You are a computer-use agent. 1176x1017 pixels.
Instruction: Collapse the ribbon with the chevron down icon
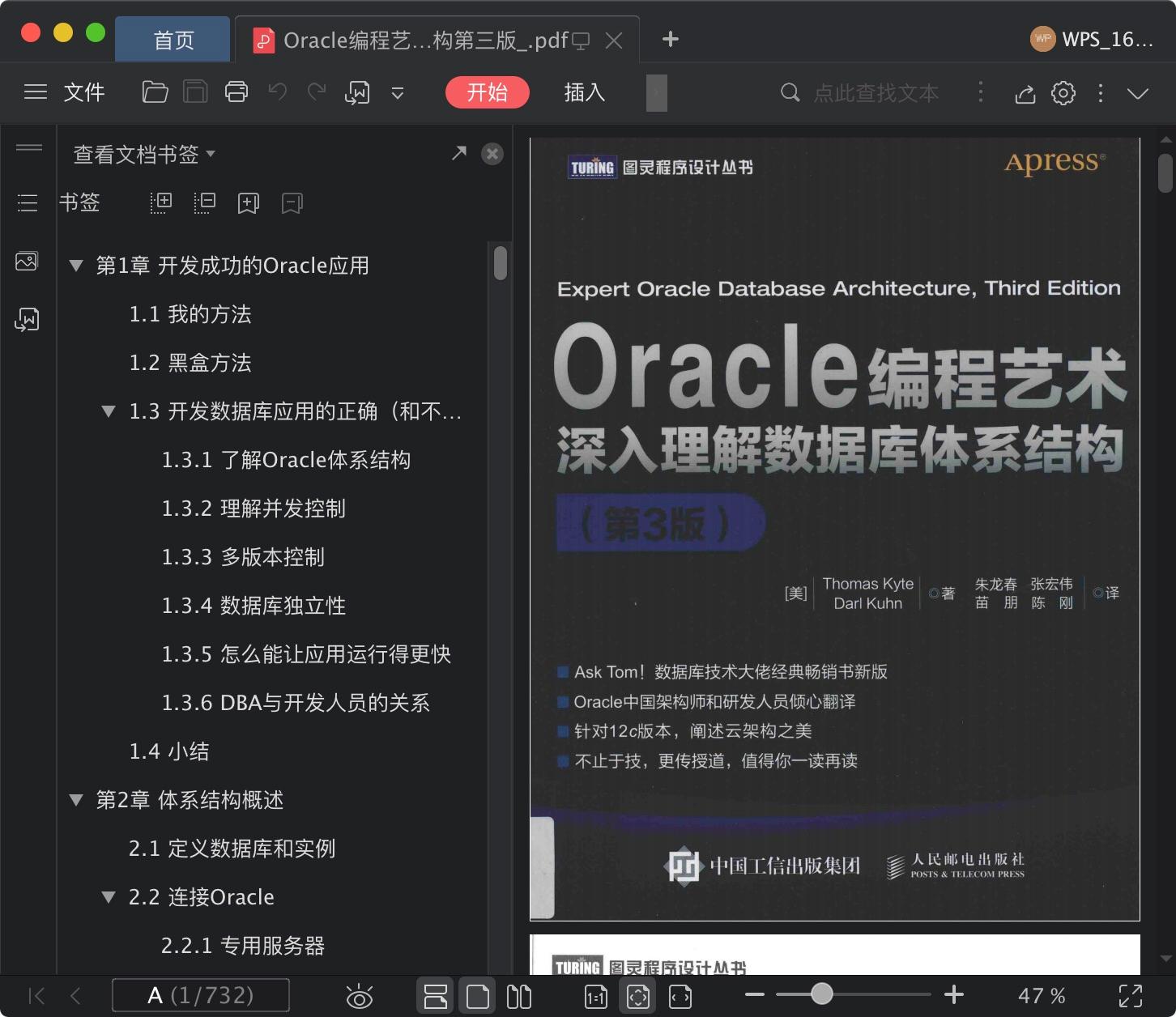pos(1138,93)
